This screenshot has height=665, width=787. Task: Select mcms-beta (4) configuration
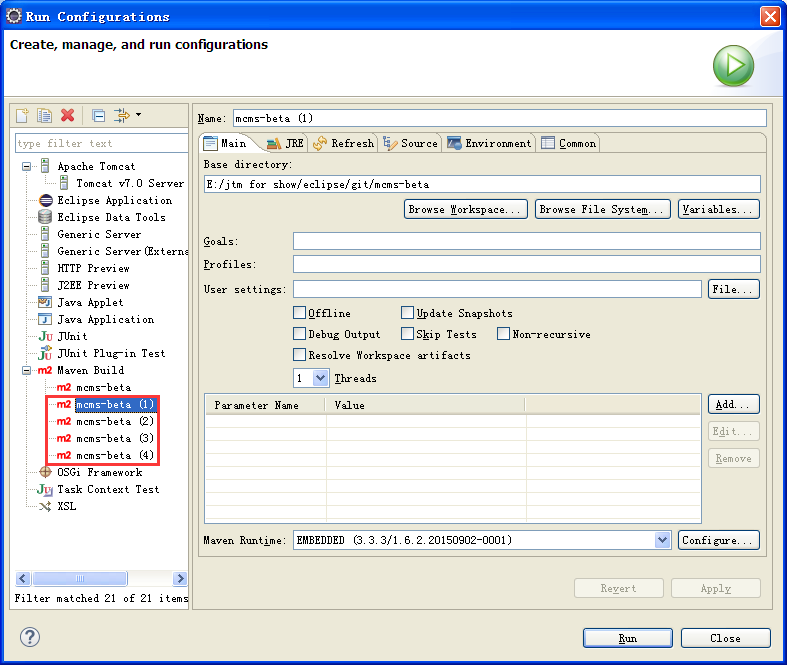point(115,456)
